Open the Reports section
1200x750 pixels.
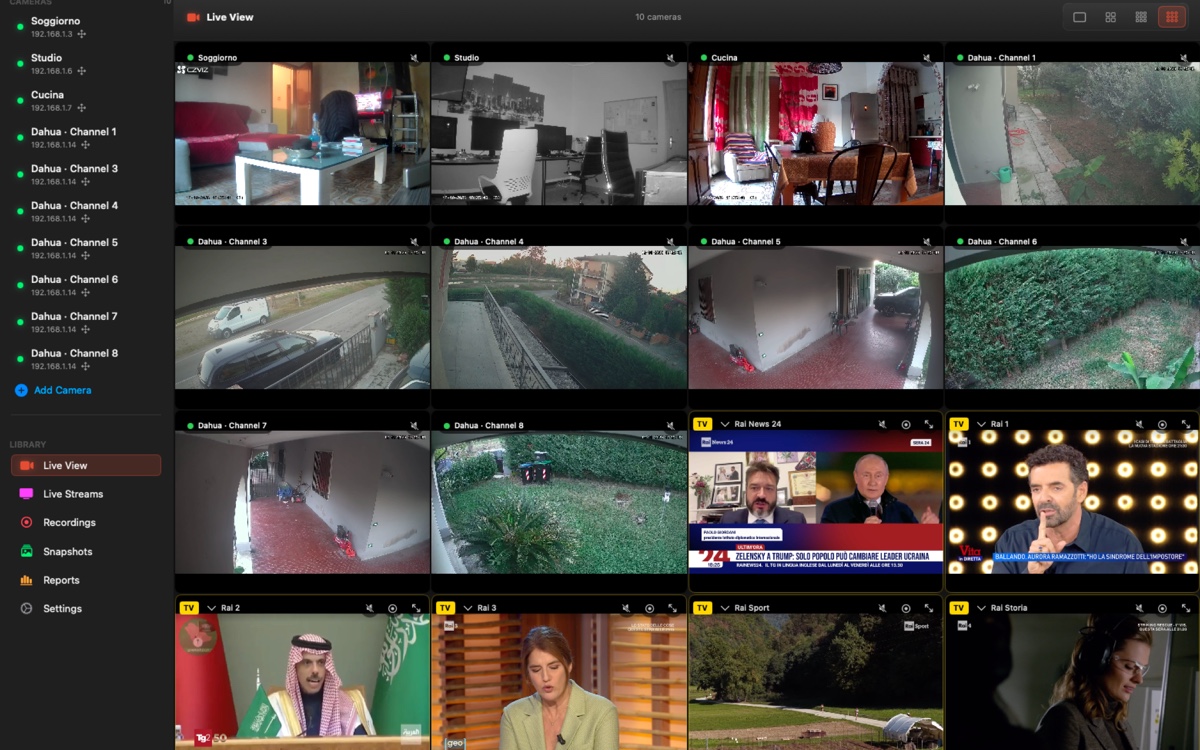coord(86,580)
